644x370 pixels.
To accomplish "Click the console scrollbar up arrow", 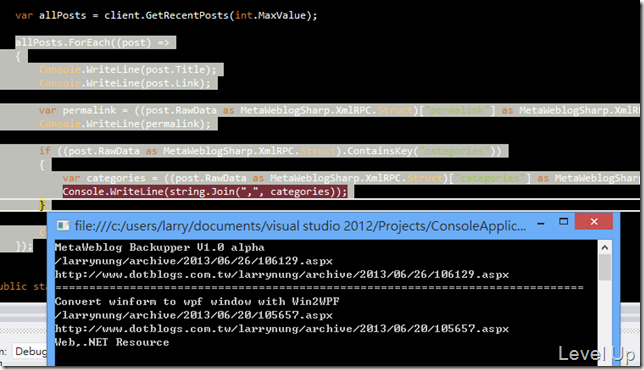I will pos(605,248).
